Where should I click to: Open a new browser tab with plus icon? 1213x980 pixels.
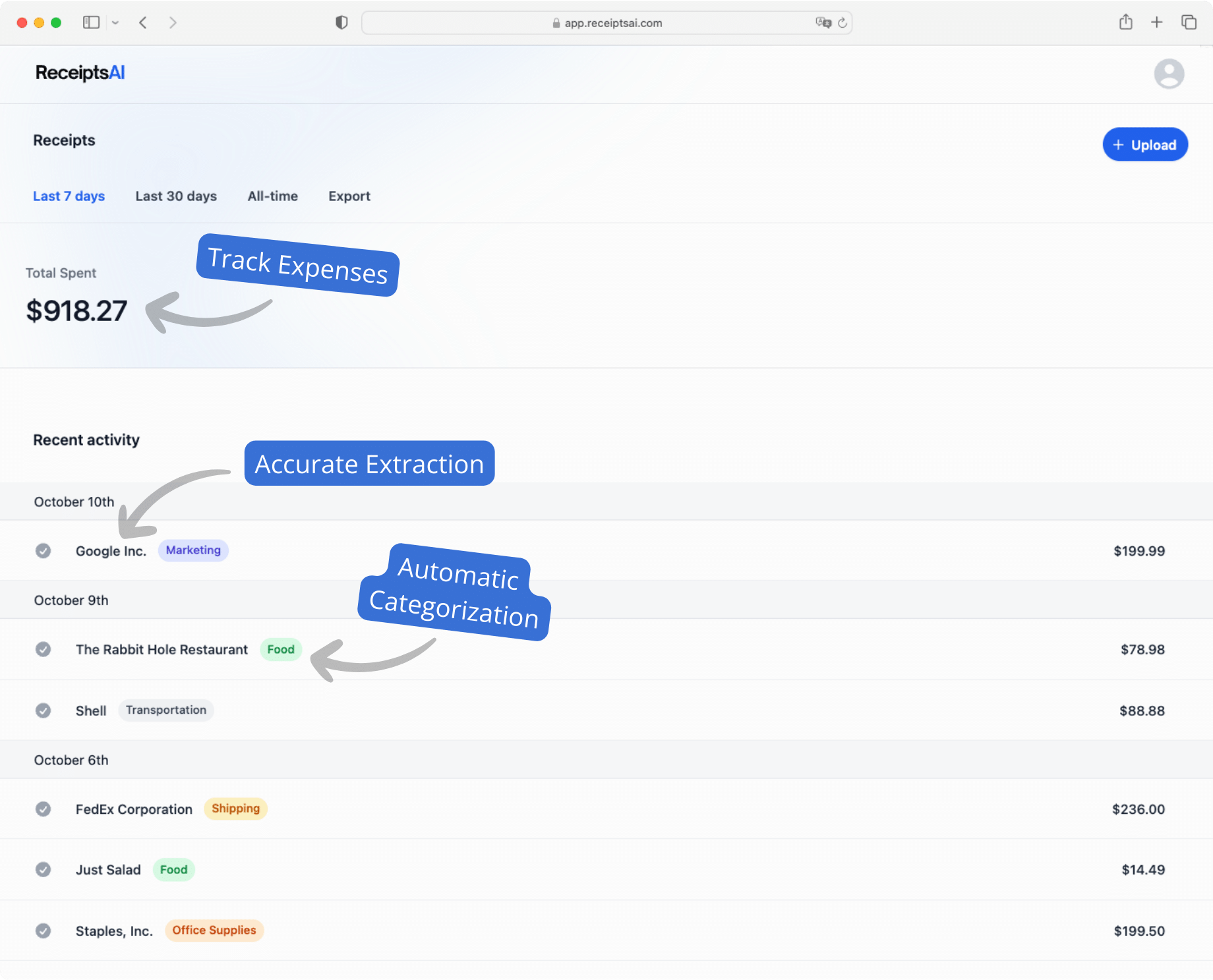[1158, 22]
